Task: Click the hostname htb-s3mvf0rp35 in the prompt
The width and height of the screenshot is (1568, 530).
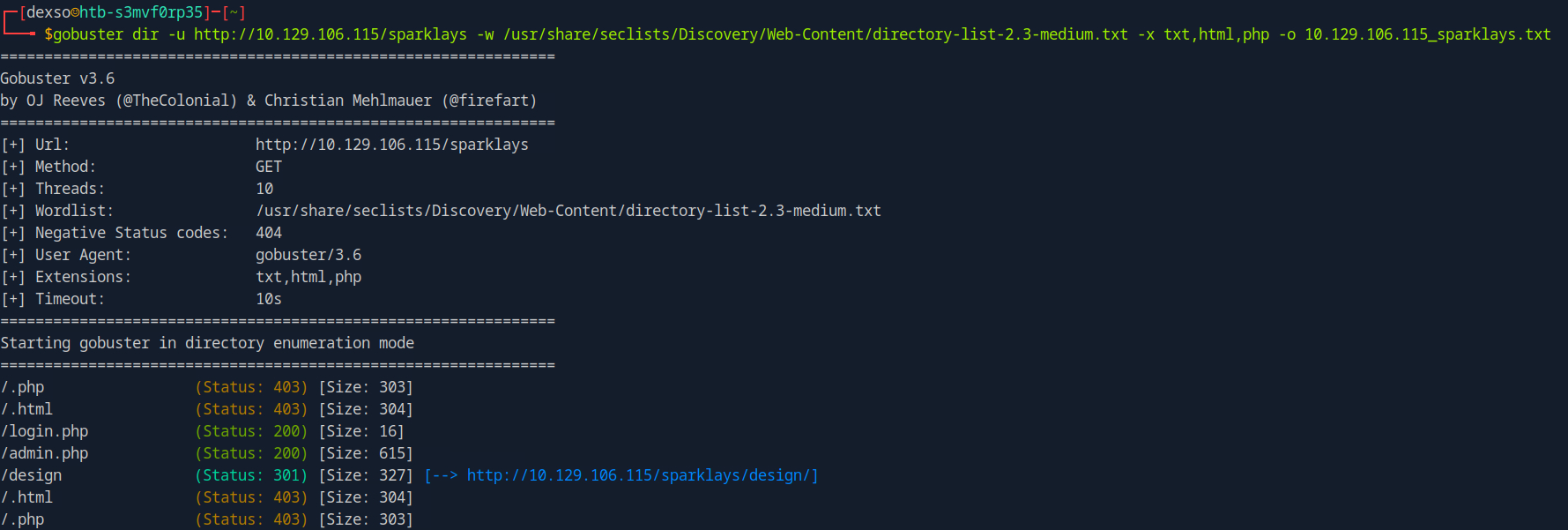Action: click(141, 12)
